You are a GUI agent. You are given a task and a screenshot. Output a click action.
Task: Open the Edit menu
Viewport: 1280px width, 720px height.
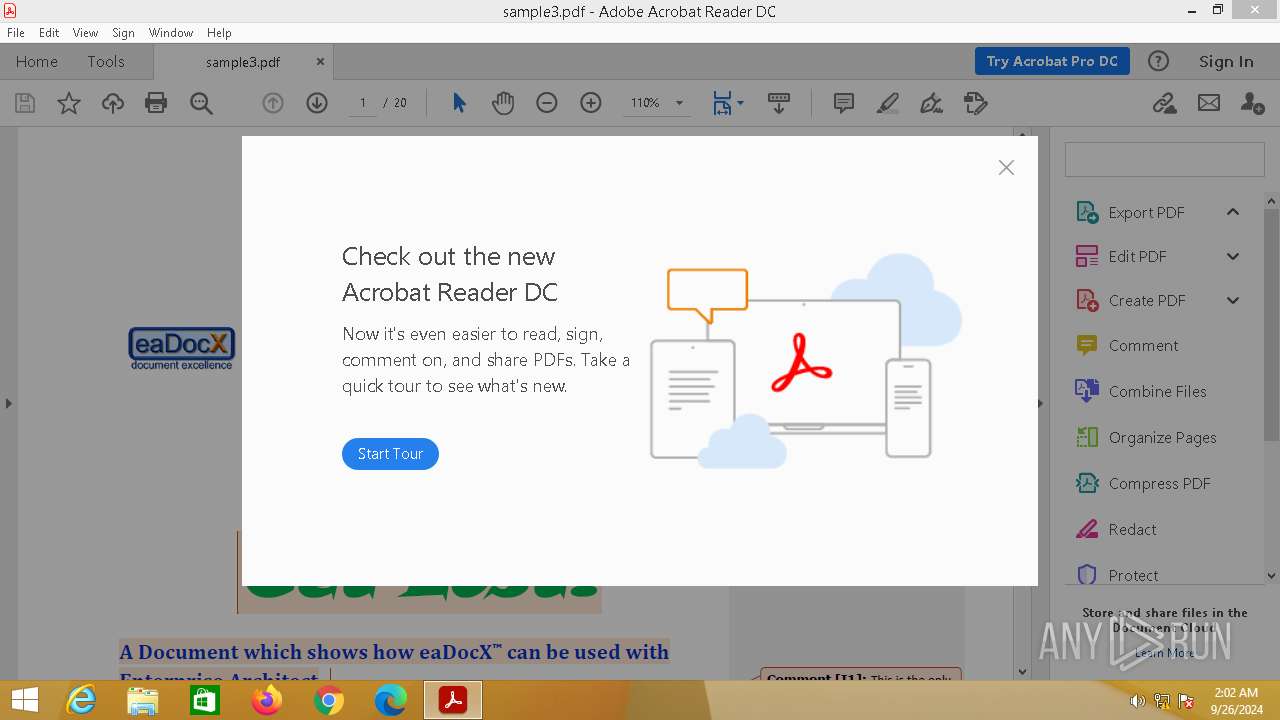pyautogui.click(x=49, y=33)
